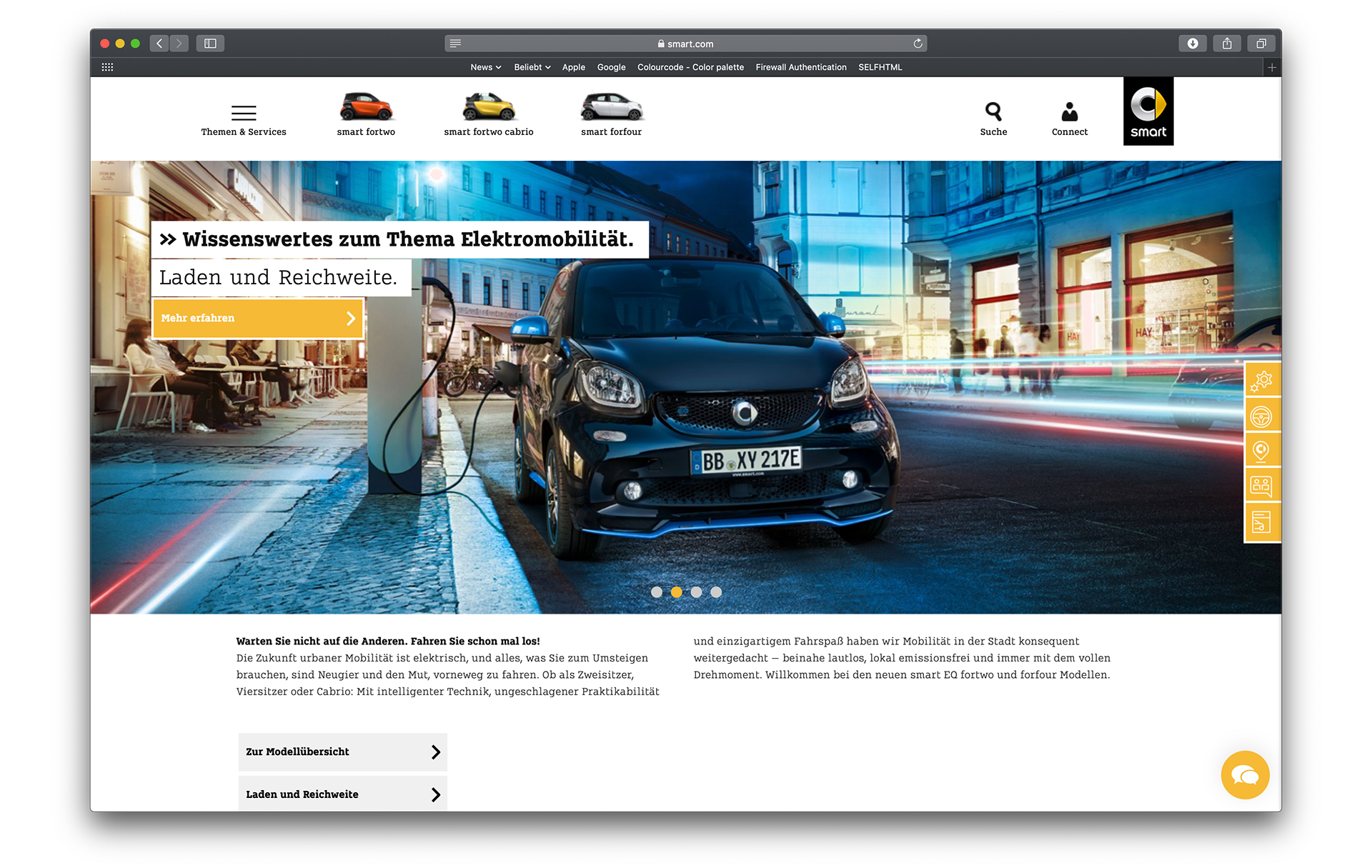Open the Themen & Services hamburger menu
This screenshot has width=1372, height=868.
click(244, 113)
